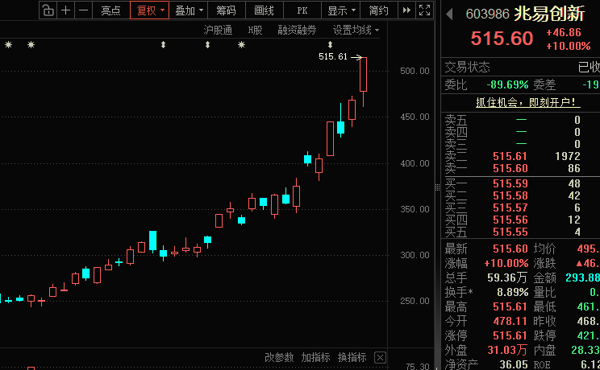The image size is (600, 370).
Task: Show the 筹码 chip distribution
Action: 226,10
